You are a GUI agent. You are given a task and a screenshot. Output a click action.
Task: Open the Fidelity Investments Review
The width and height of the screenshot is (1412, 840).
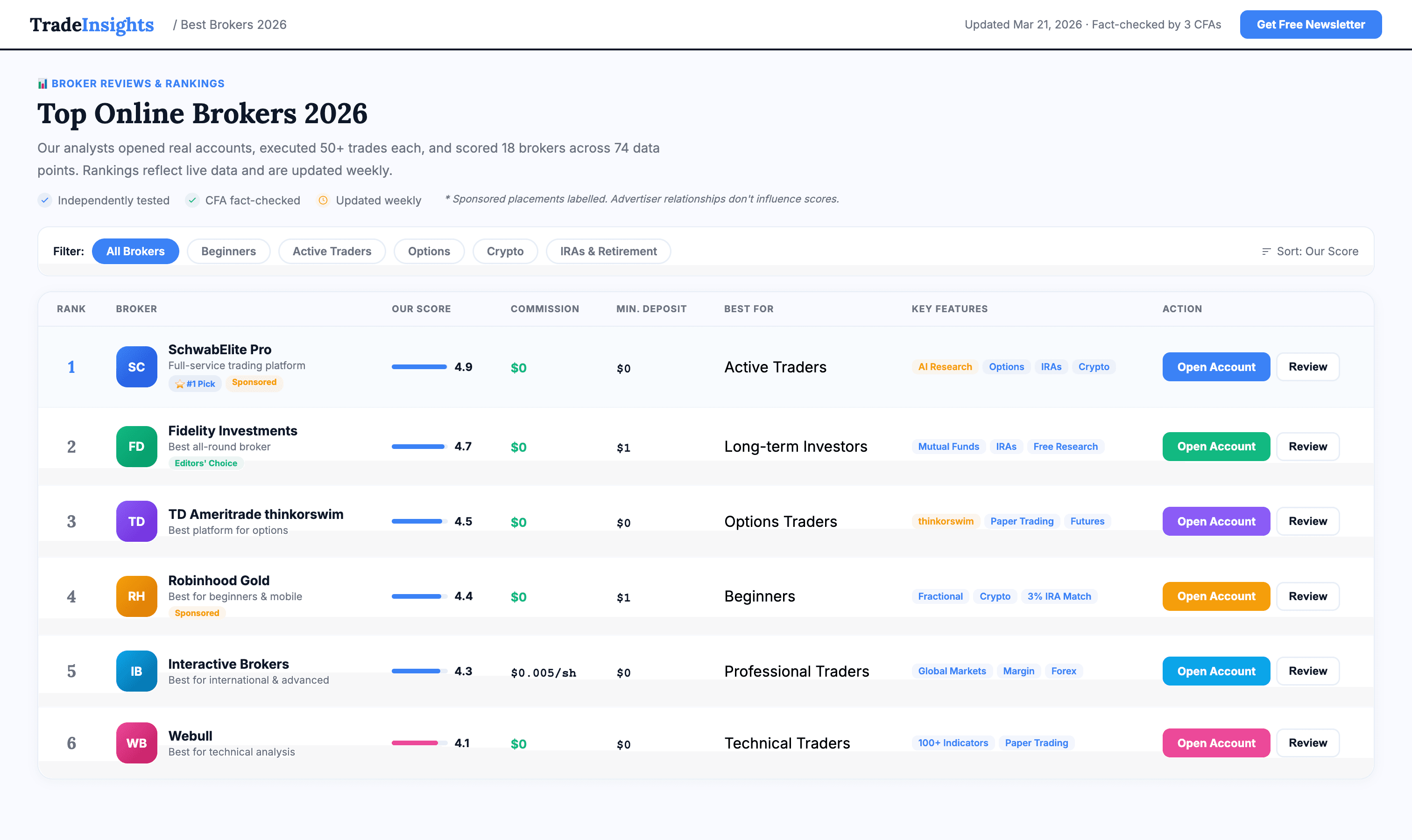pos(1307,447)
